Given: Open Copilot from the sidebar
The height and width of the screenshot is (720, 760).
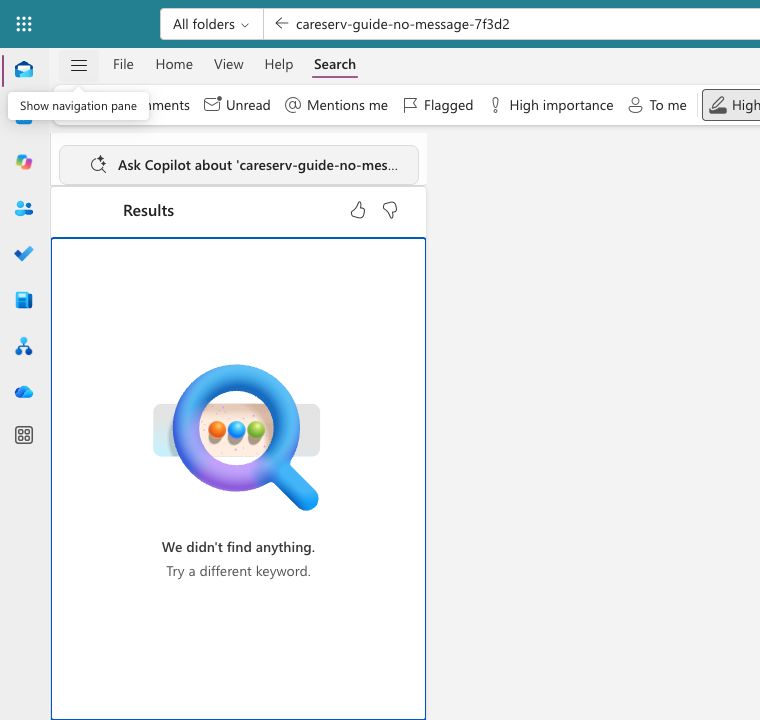Looking at the screenshot, I should pyautogui.click(x=24, y=162).
